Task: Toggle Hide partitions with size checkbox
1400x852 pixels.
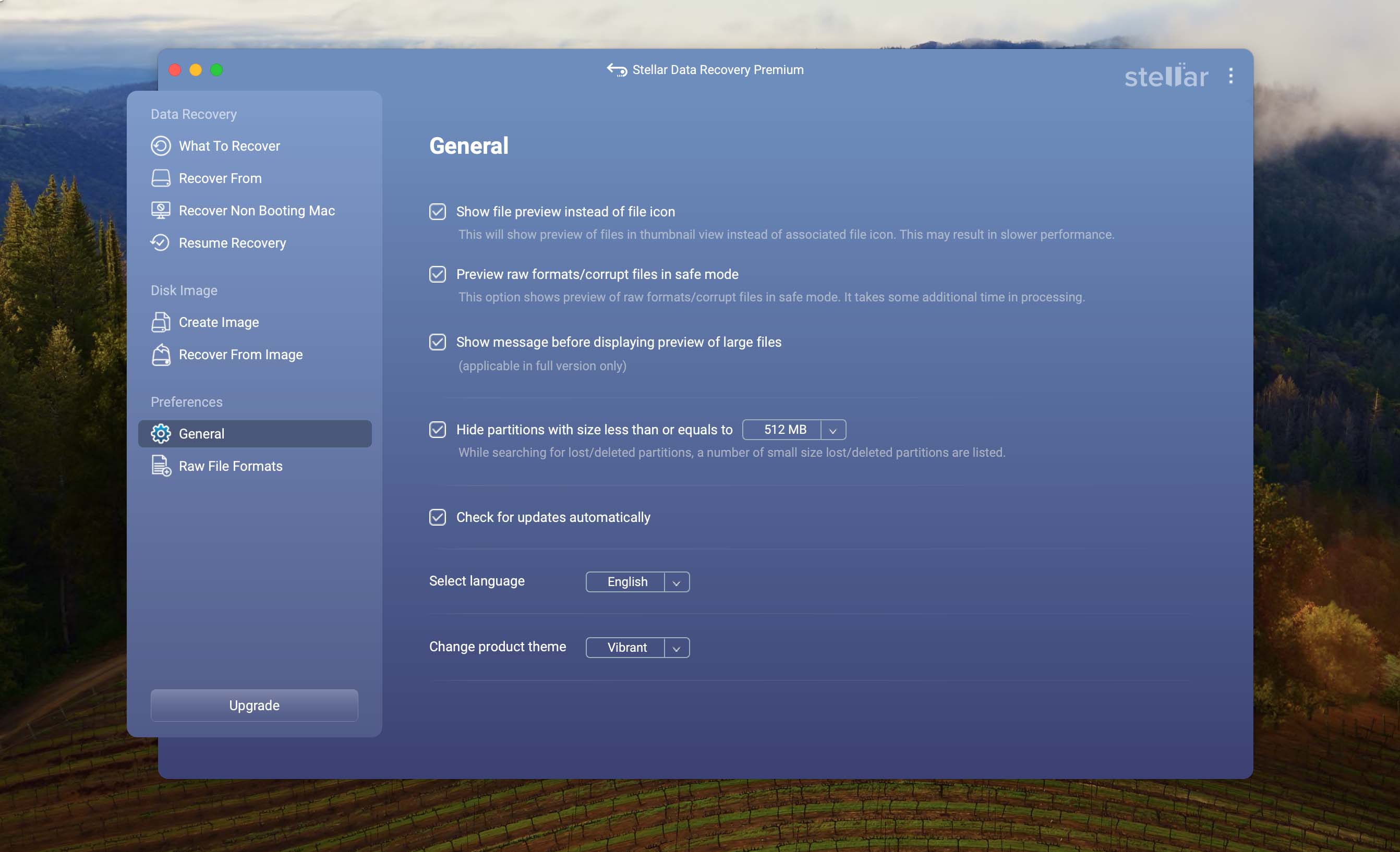Action: (438, 430)
